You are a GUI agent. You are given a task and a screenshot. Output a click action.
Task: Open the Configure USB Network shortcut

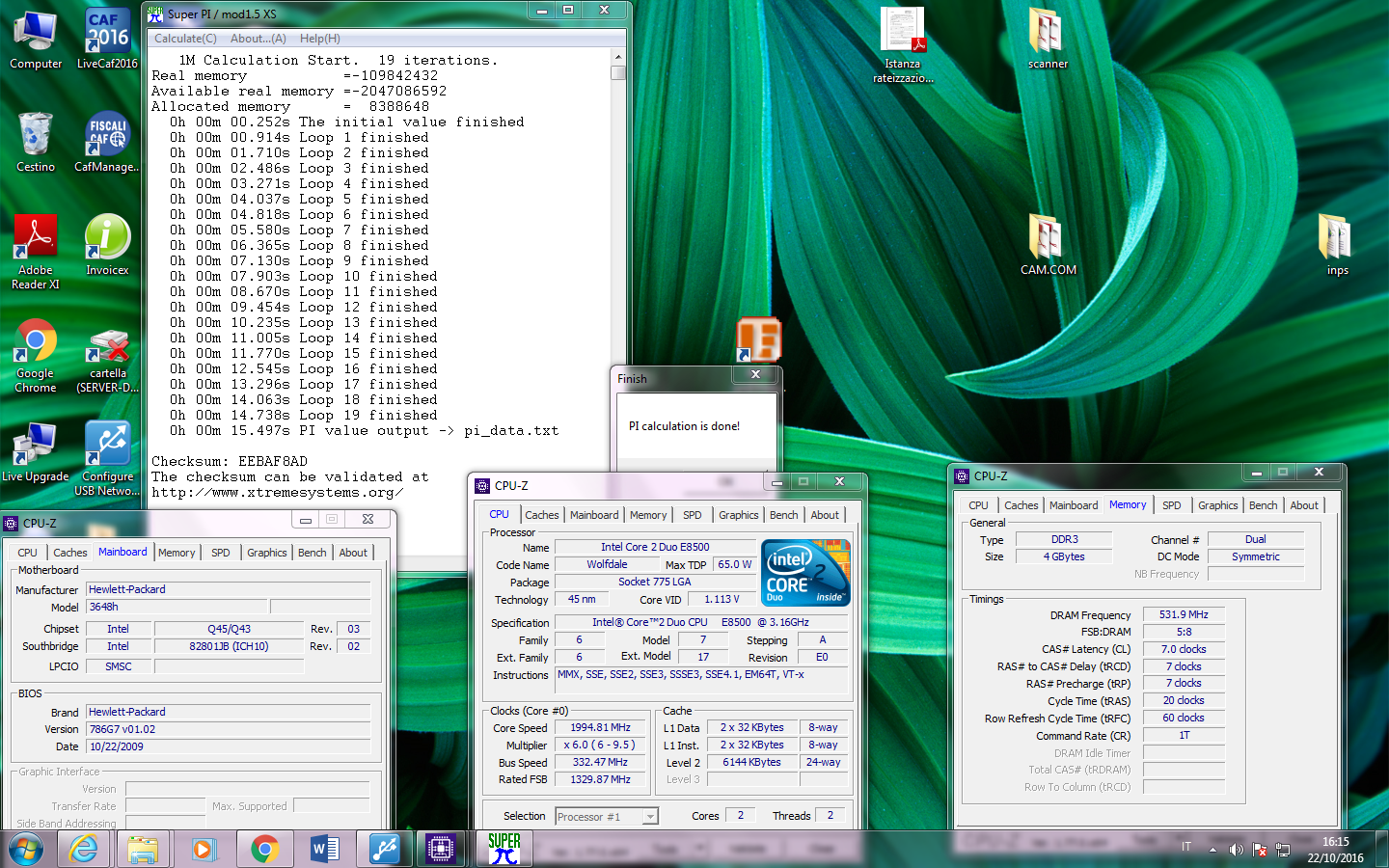(x=108, y=459)
